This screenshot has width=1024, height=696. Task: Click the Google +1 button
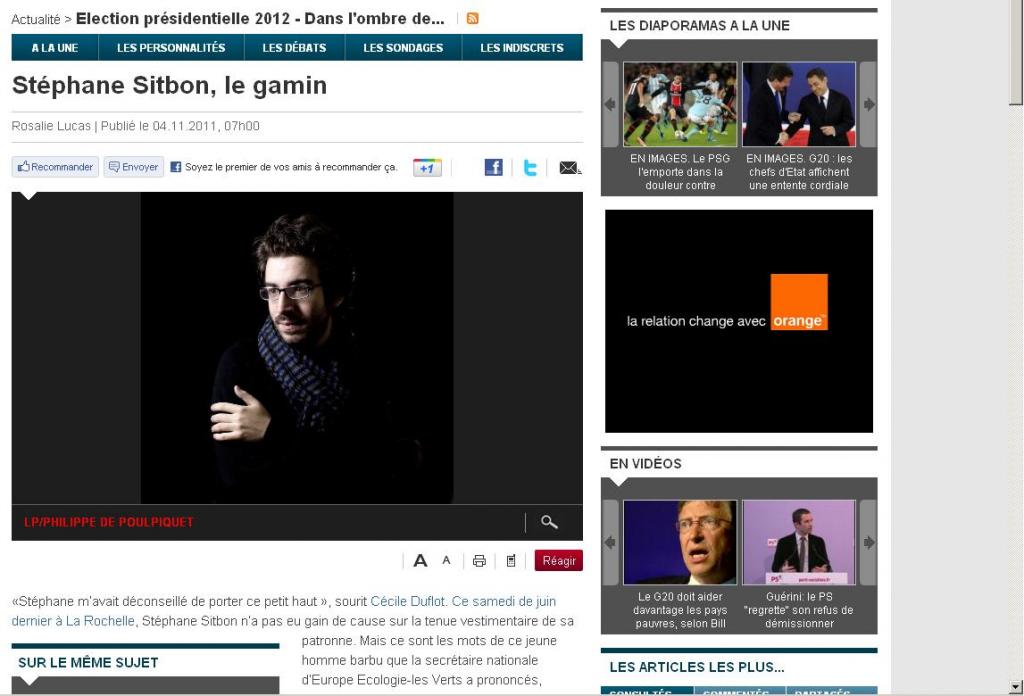point(427,168)
